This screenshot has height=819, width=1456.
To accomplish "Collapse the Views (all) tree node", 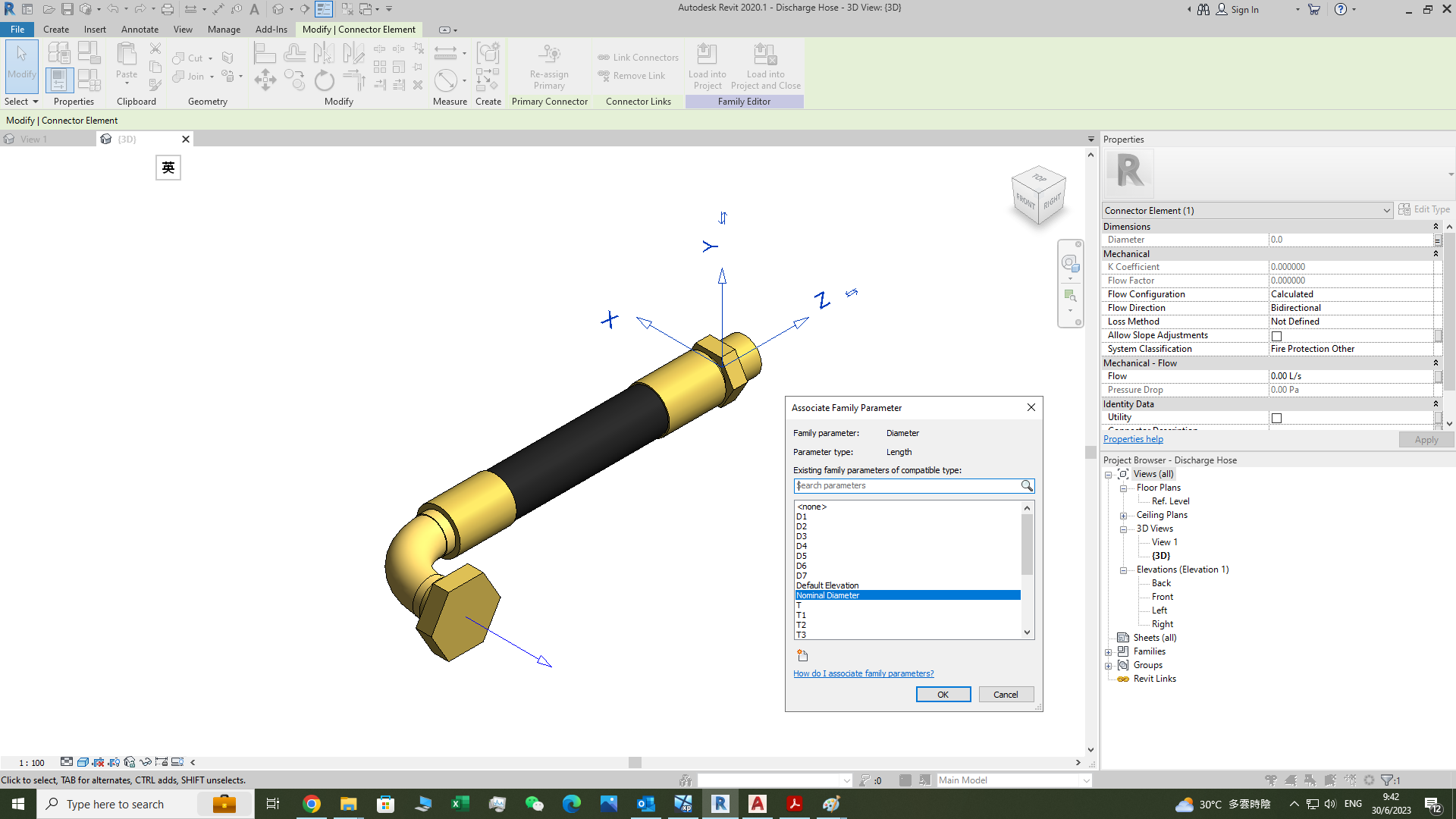I will (1109, 473).
